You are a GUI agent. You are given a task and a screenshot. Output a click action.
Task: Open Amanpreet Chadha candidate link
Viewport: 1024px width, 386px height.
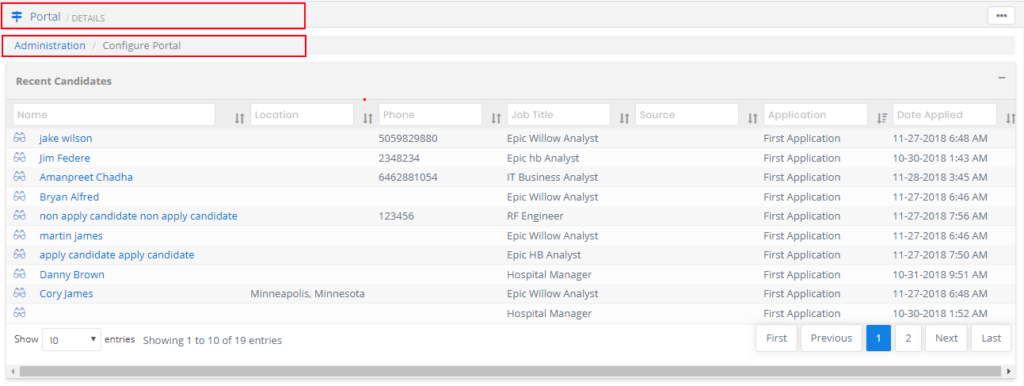(x=86, y=177)
